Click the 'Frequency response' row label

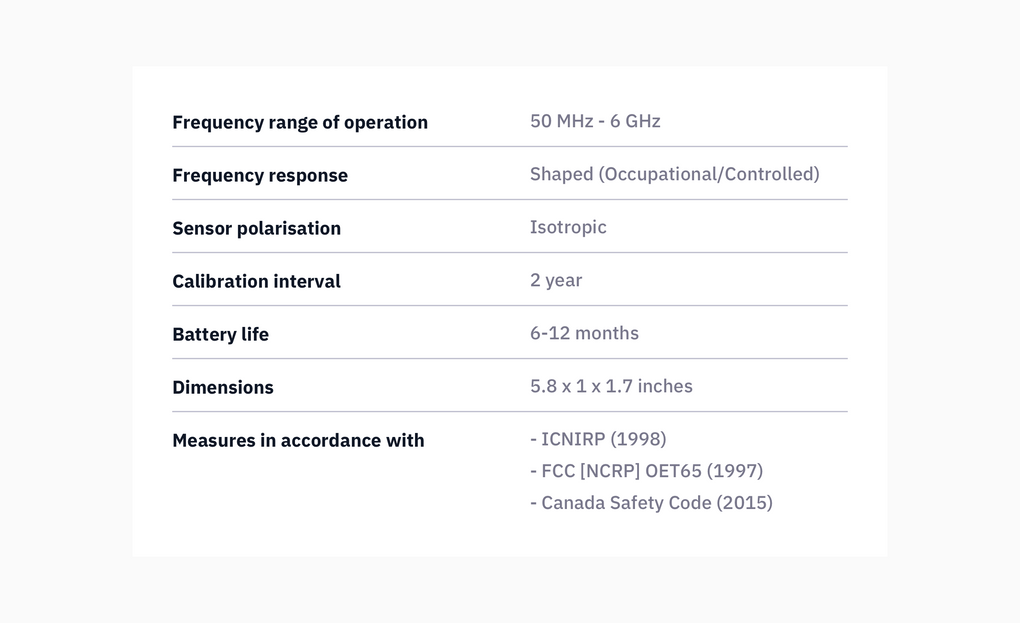(x=260, y=175)
